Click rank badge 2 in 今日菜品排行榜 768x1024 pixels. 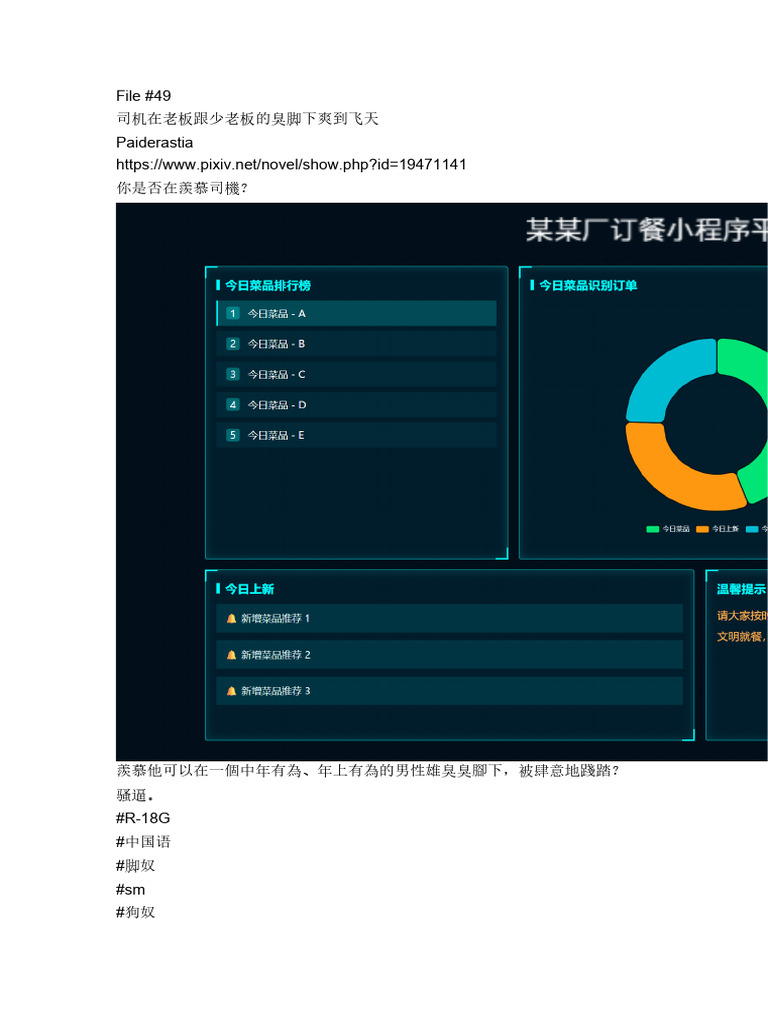tap(232, 344)
